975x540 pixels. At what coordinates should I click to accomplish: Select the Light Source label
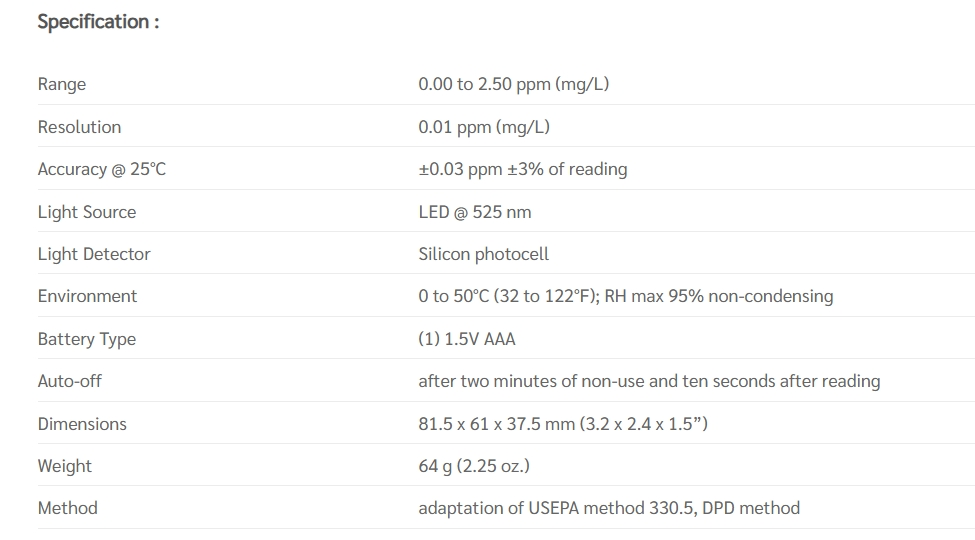86,212
